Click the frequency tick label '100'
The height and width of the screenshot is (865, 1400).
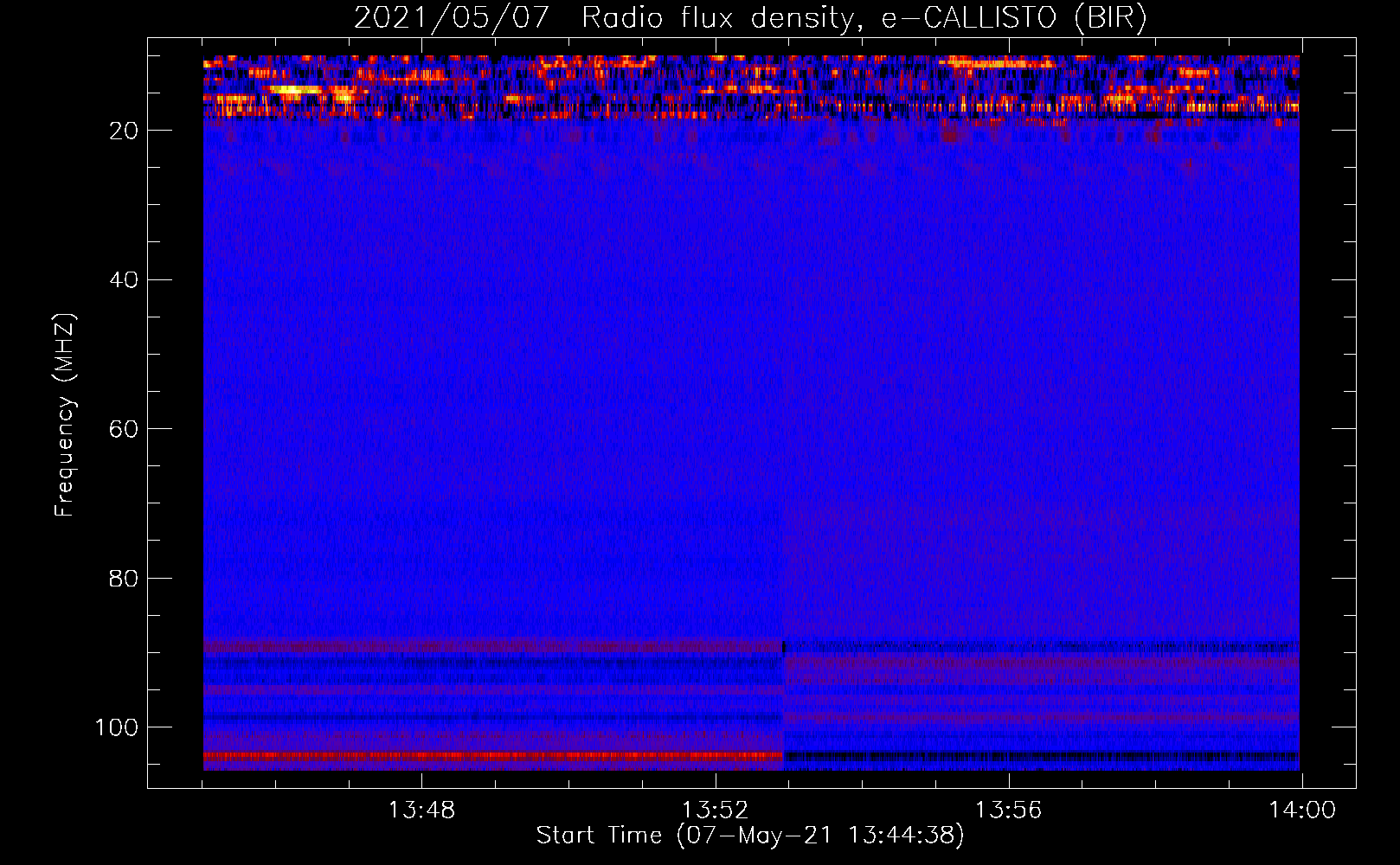pyautogui.click(x=117, y=727)
